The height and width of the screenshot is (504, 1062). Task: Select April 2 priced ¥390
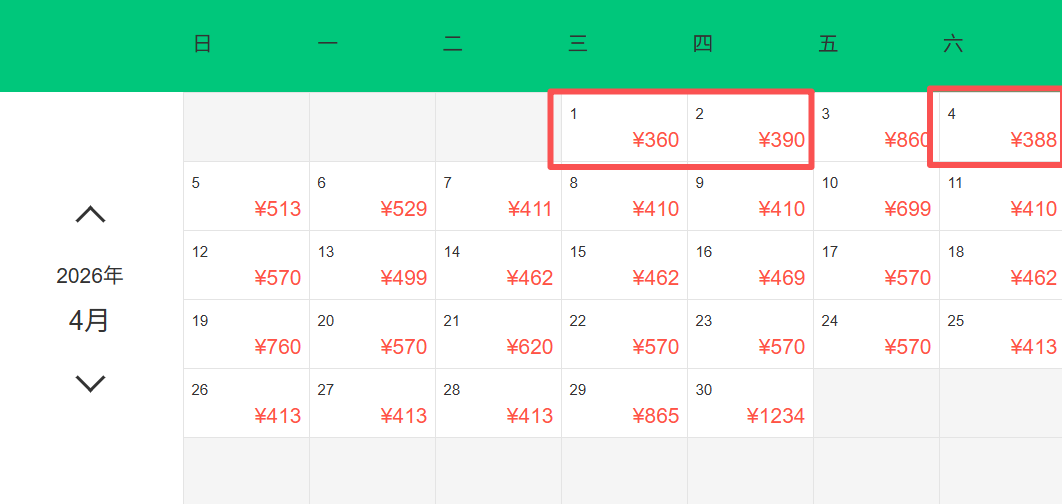coord(750,127)
